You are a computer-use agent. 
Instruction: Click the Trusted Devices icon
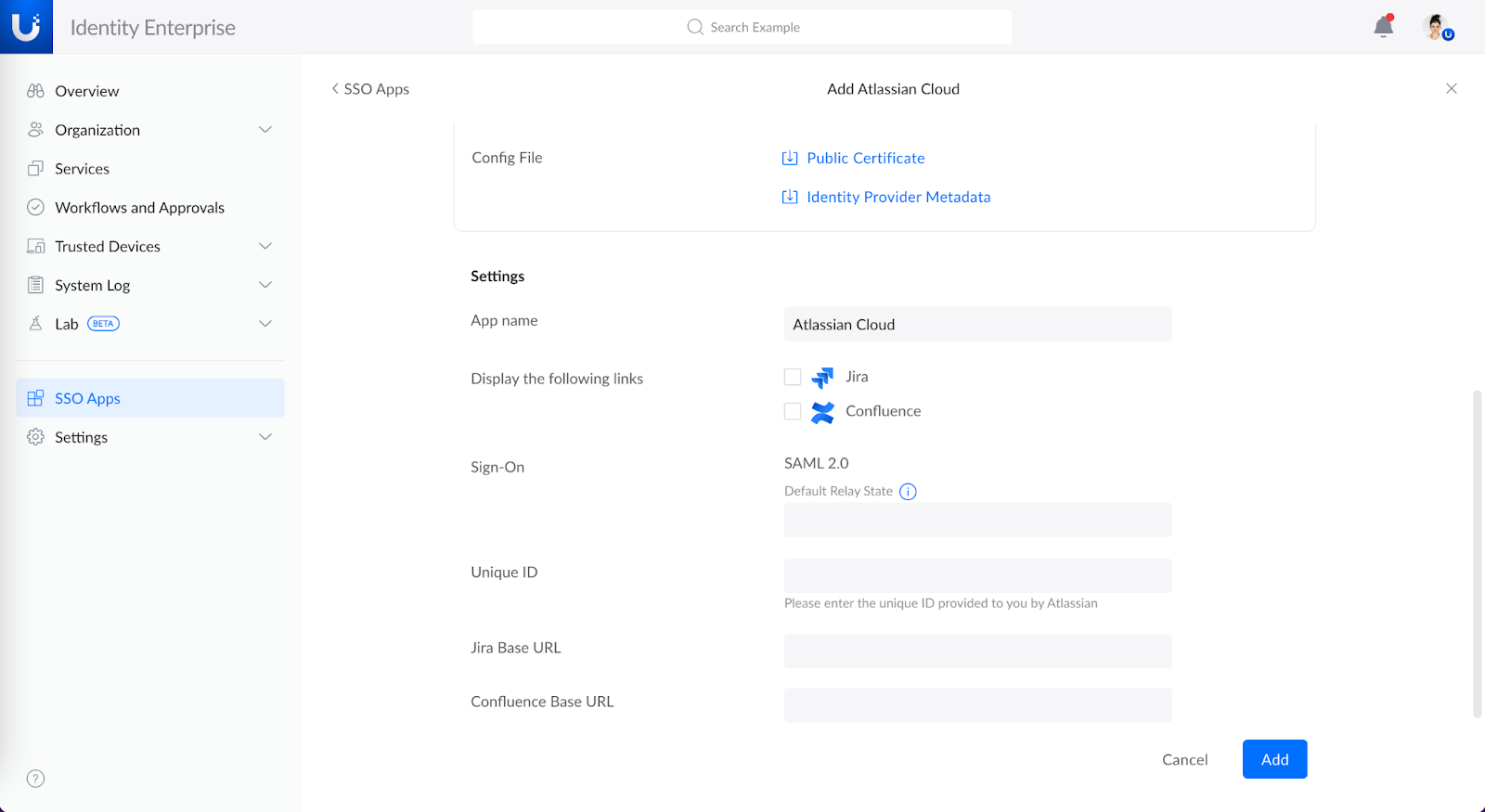click(x=35, y=246)
